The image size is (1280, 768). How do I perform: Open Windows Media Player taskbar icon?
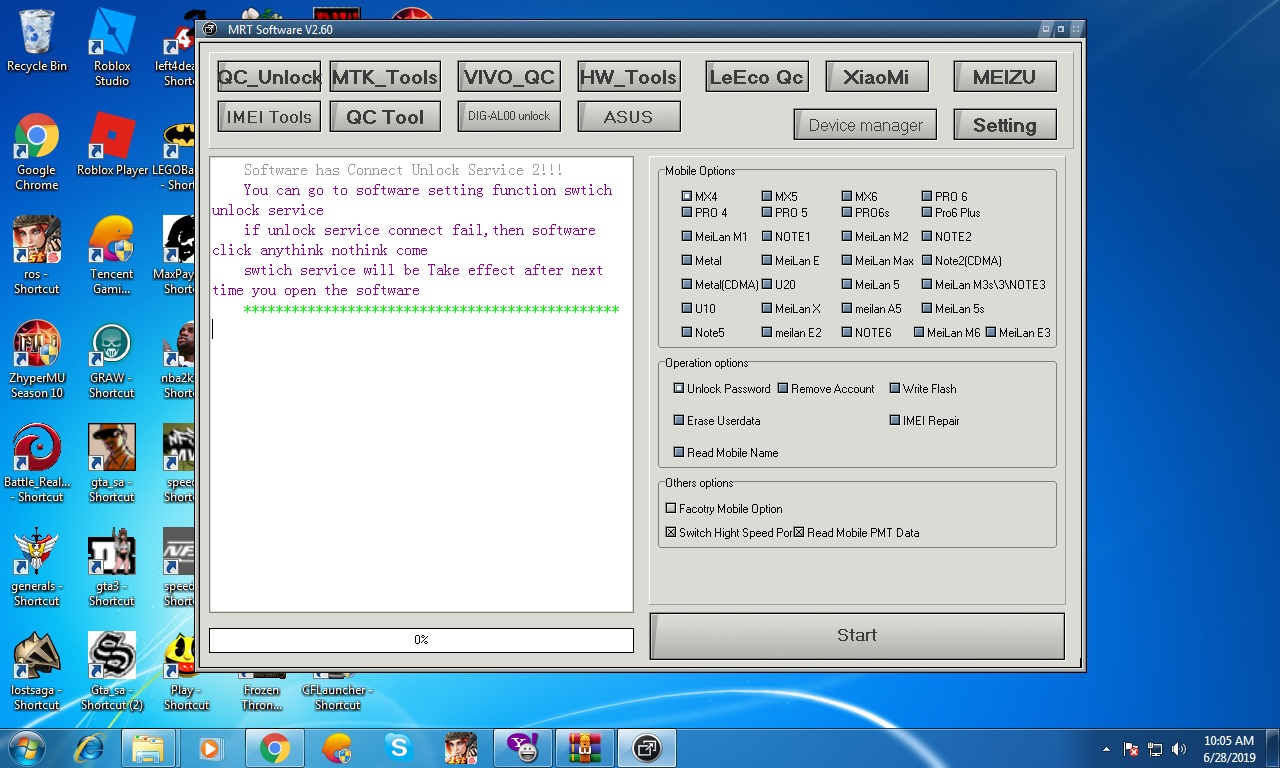[210, 748]
